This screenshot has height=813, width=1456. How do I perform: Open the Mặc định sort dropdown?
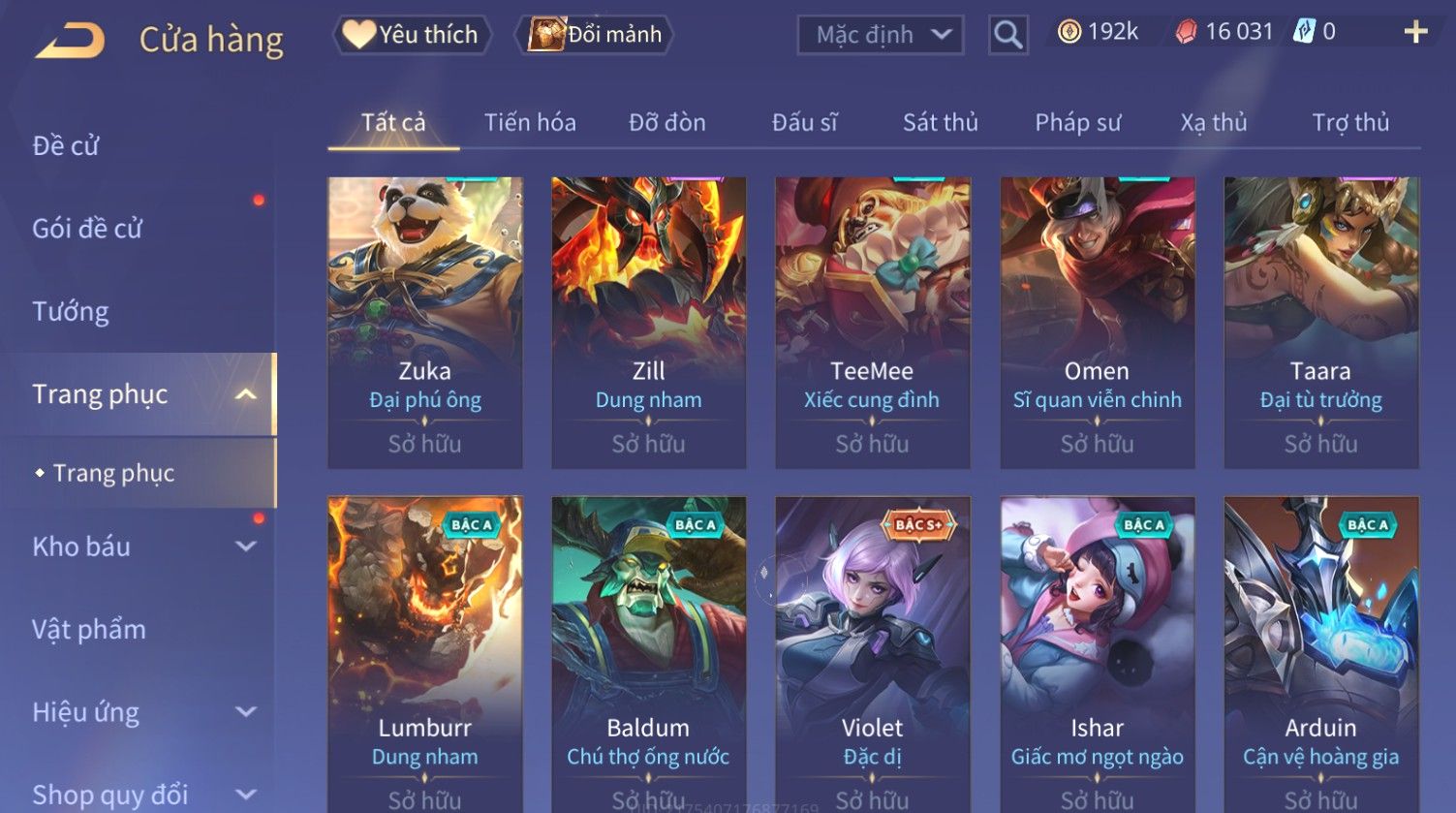click(x=881, y=35)
